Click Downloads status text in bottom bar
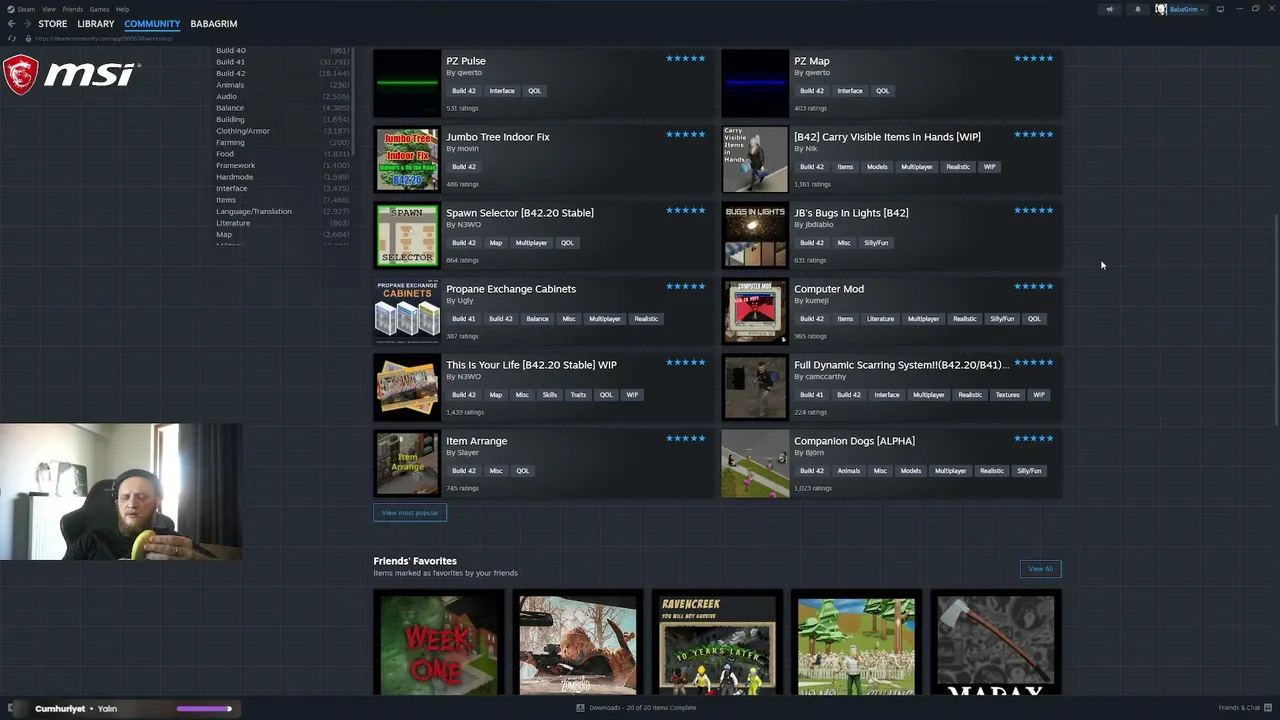Screen dimensions: 1280x720 643,708
